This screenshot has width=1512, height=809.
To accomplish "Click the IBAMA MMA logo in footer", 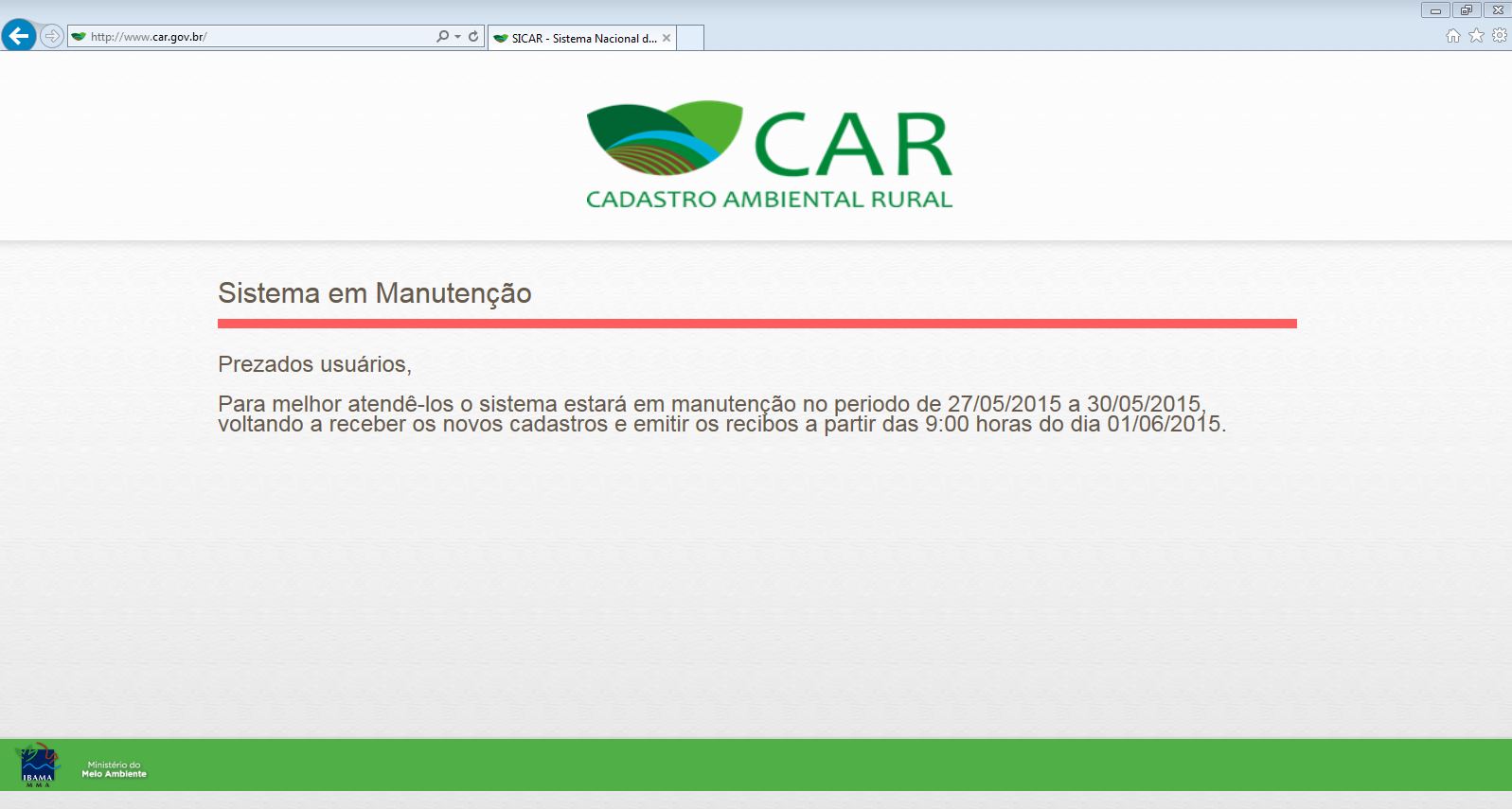I will [x=38, y=765].
